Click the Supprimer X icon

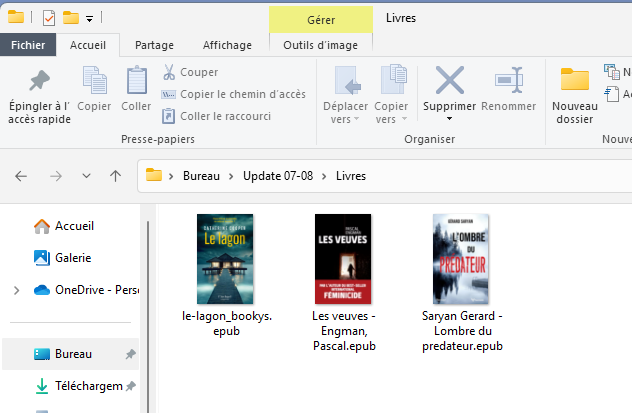(x=450, y=80)
